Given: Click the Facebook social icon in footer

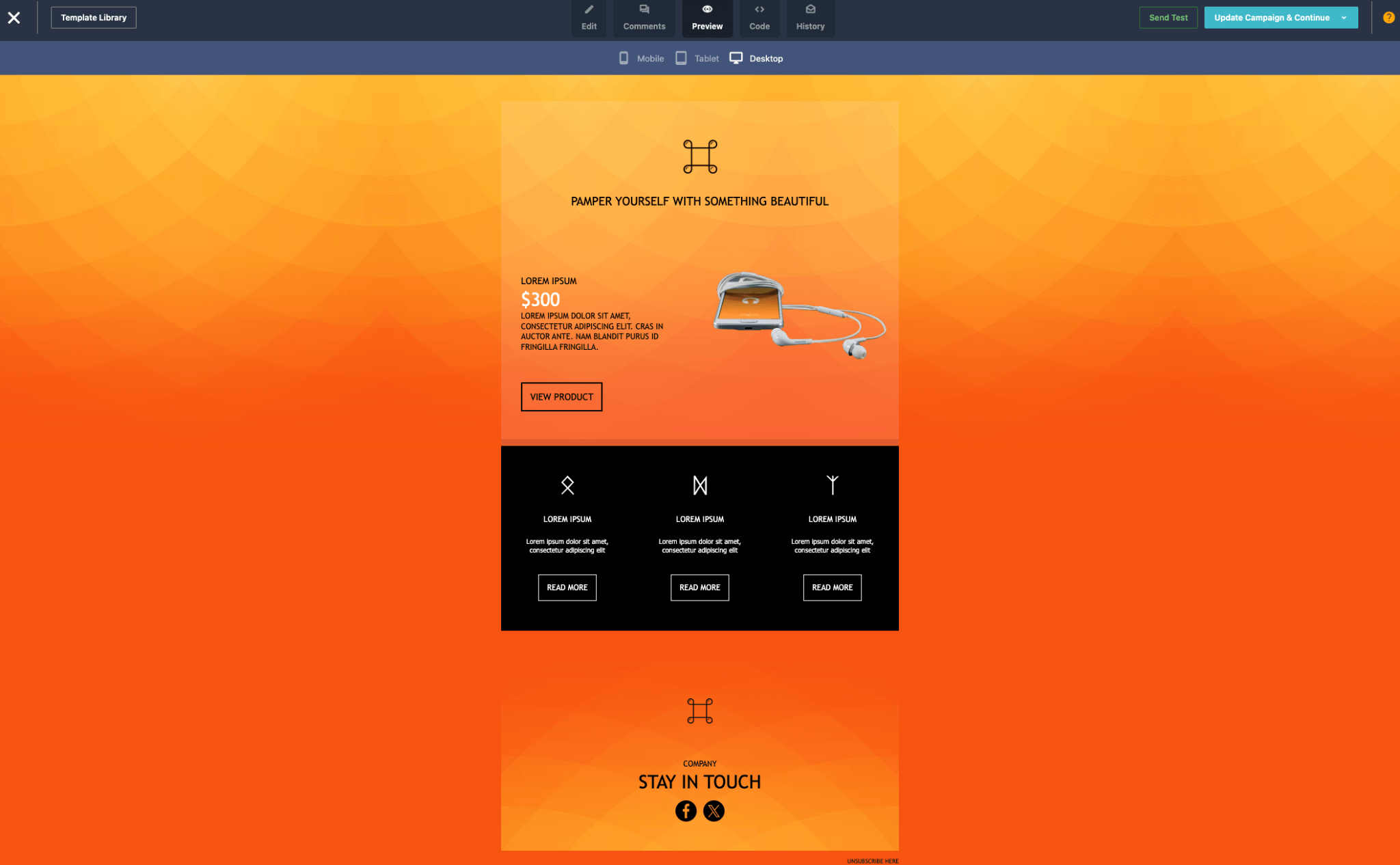Looking at the screenshot, I should [x=686, y=811].
